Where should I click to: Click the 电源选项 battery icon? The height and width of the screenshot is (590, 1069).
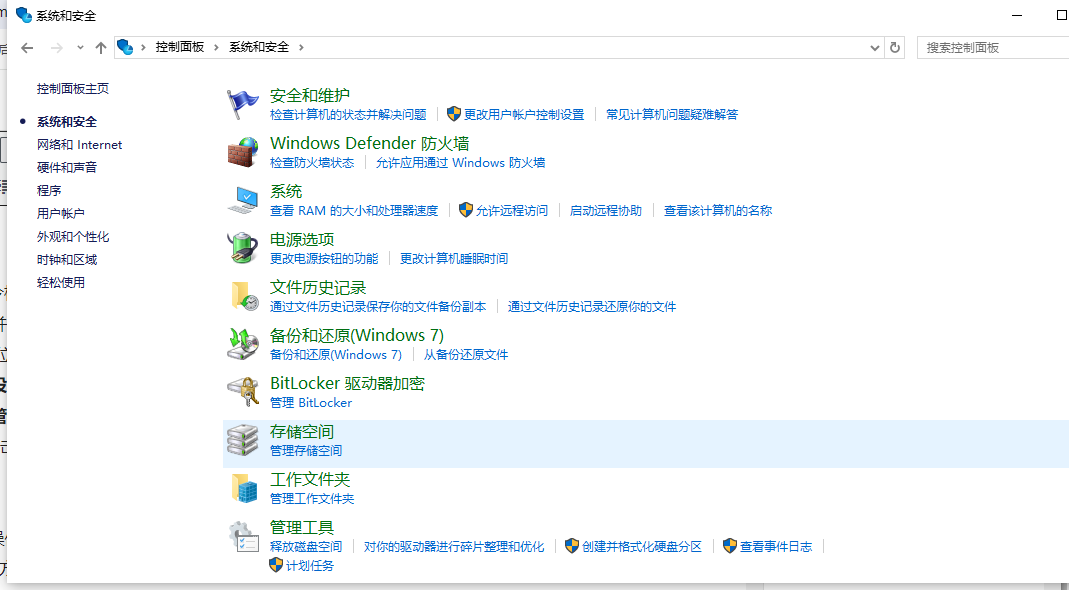click(x=242, y=247)
